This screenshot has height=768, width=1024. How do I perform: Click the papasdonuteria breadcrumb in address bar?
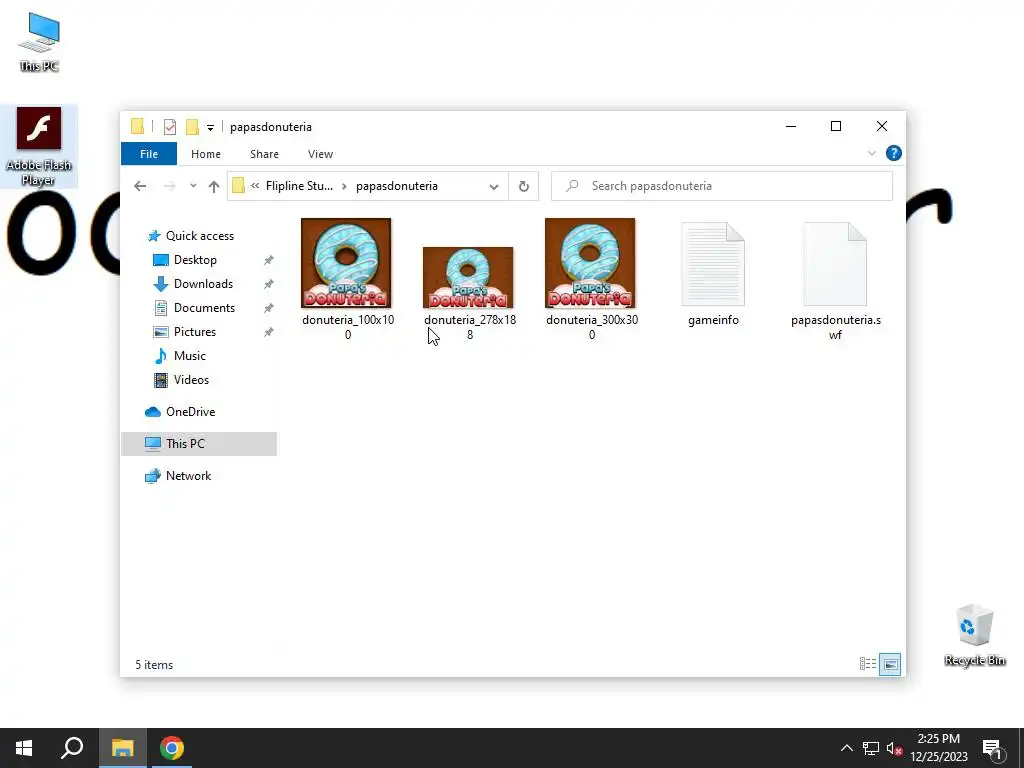coord(397,186)
